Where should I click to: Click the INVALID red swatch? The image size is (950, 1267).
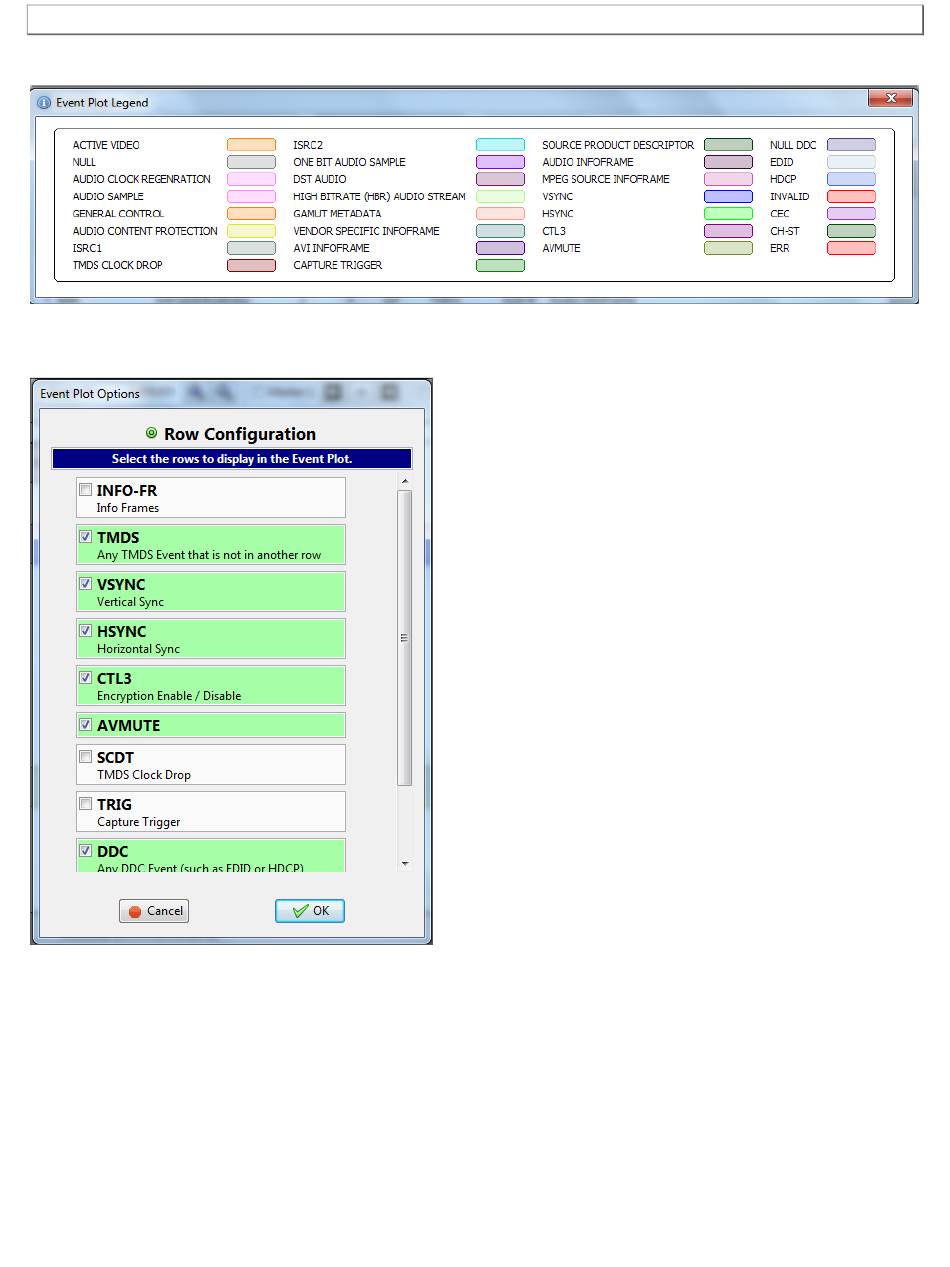point(851,197)
